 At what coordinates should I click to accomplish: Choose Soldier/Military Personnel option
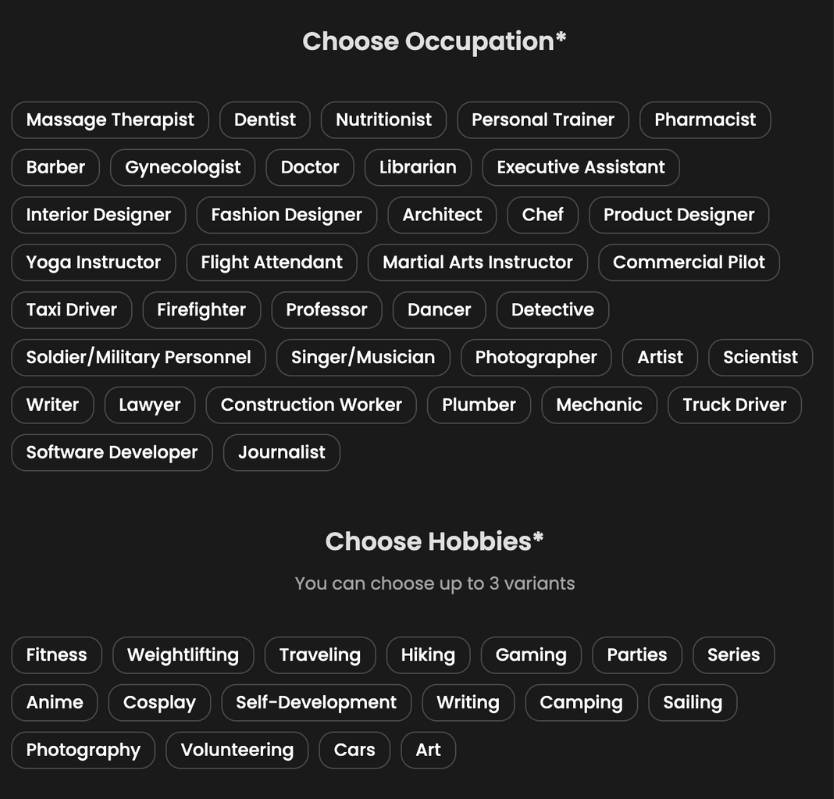click(137, 357)
